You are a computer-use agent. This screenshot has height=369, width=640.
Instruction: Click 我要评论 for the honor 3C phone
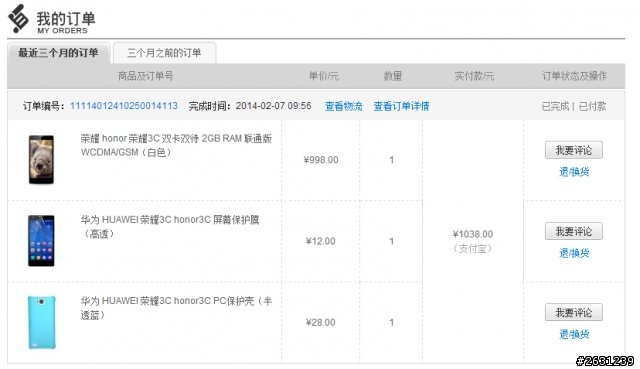pos(573,150)
